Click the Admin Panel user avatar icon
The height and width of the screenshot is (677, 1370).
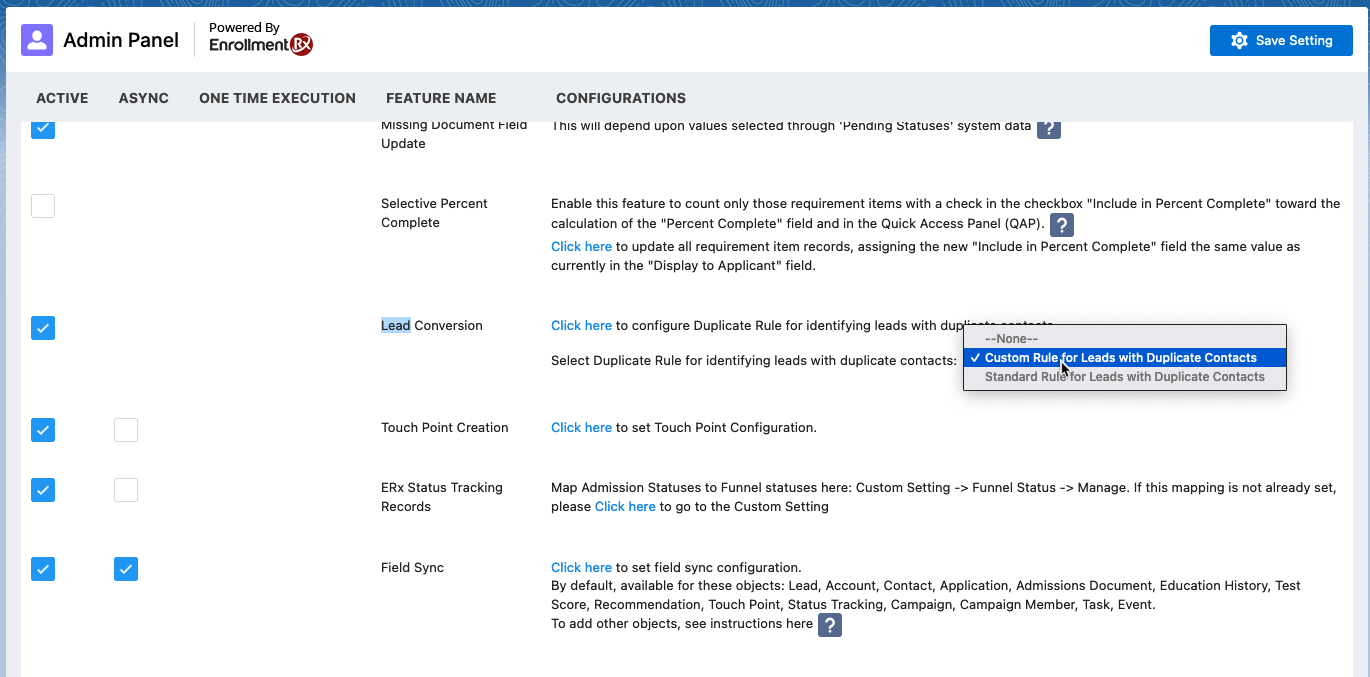(37, 40)
